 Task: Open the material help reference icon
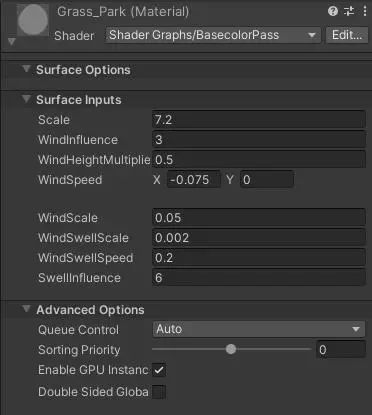[x=332, y=11]
